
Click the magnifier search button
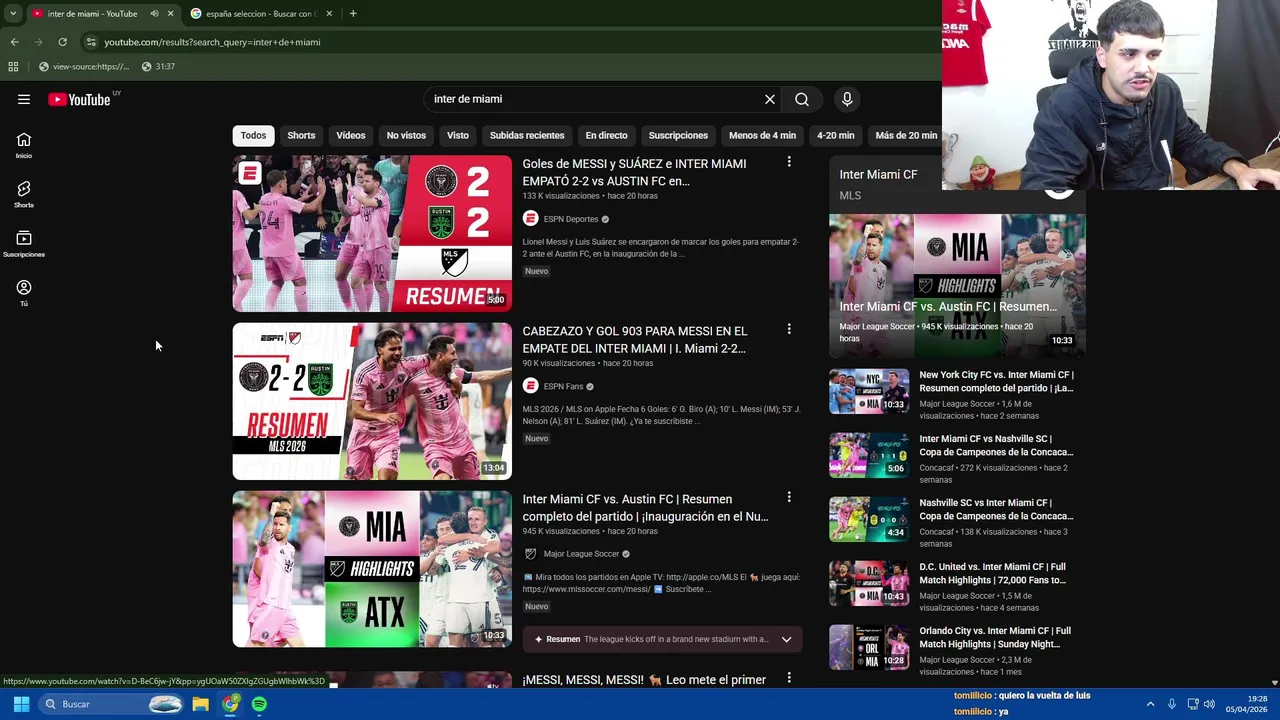coord(802,99)
